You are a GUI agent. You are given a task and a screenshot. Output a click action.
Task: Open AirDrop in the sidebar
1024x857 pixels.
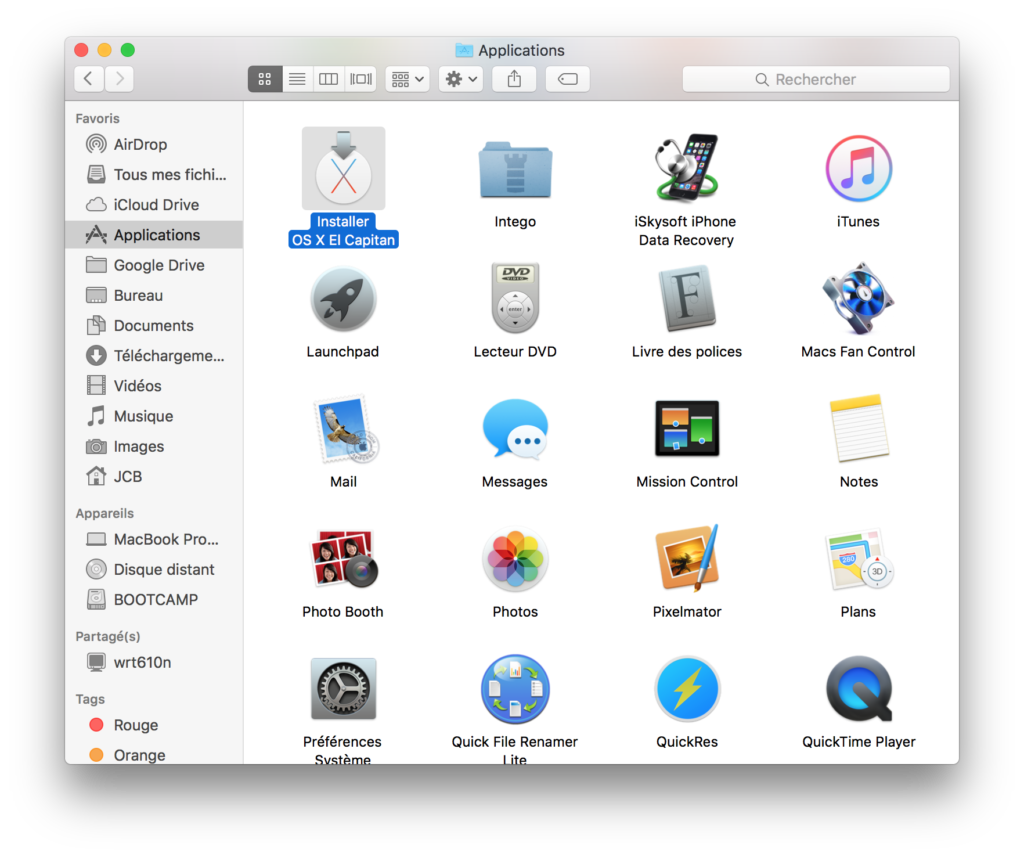(x=154, y=144)
